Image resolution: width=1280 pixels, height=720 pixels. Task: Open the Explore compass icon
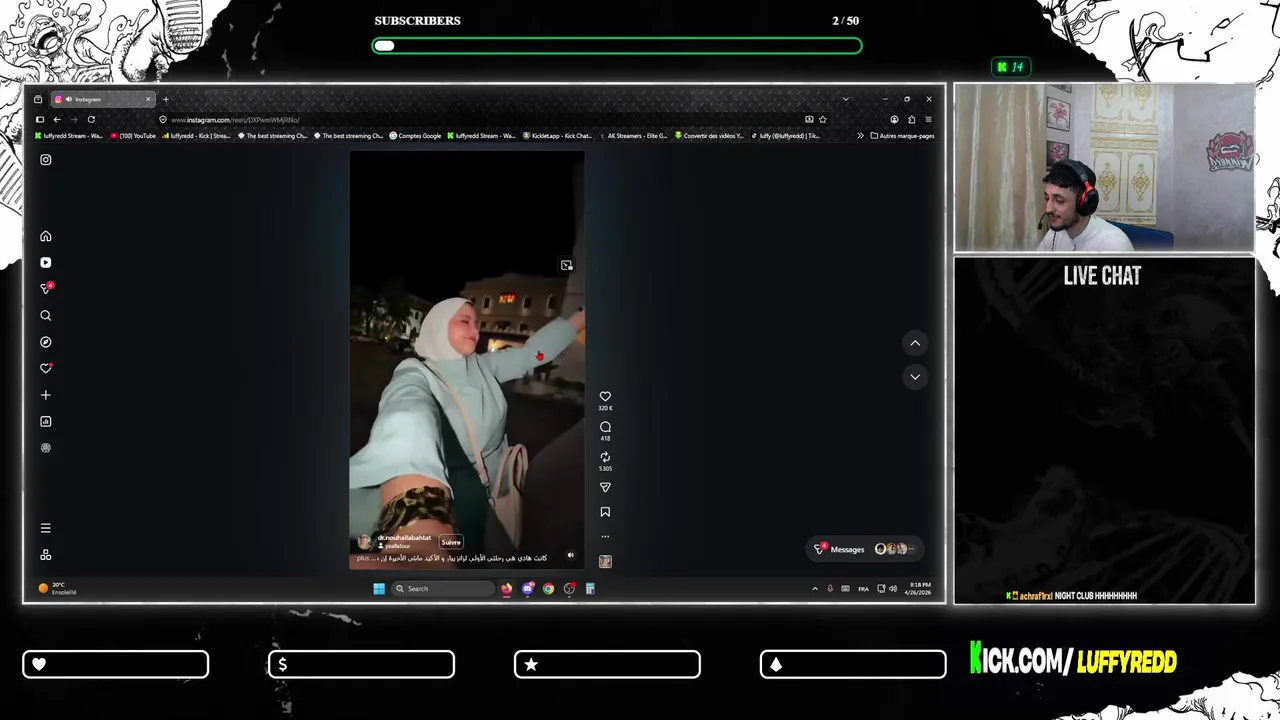coord(45,342)
